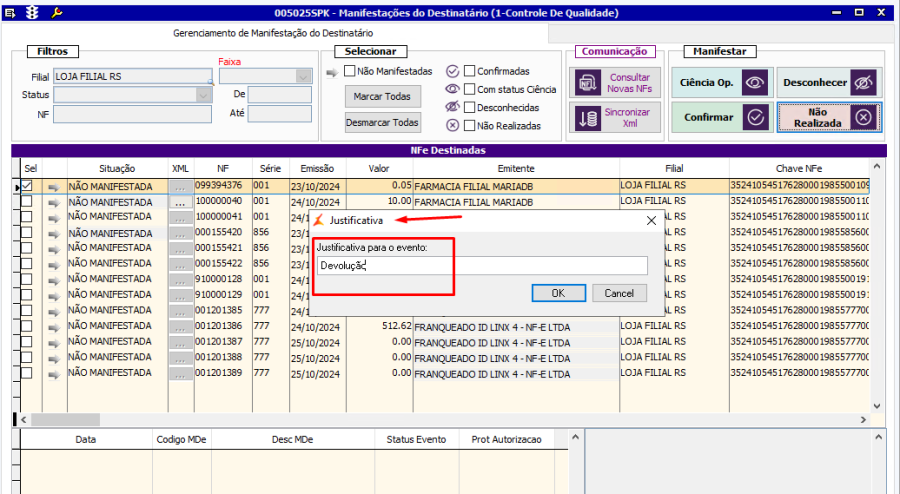Click the Filial lookup magnifier icon

pos(211,82)
